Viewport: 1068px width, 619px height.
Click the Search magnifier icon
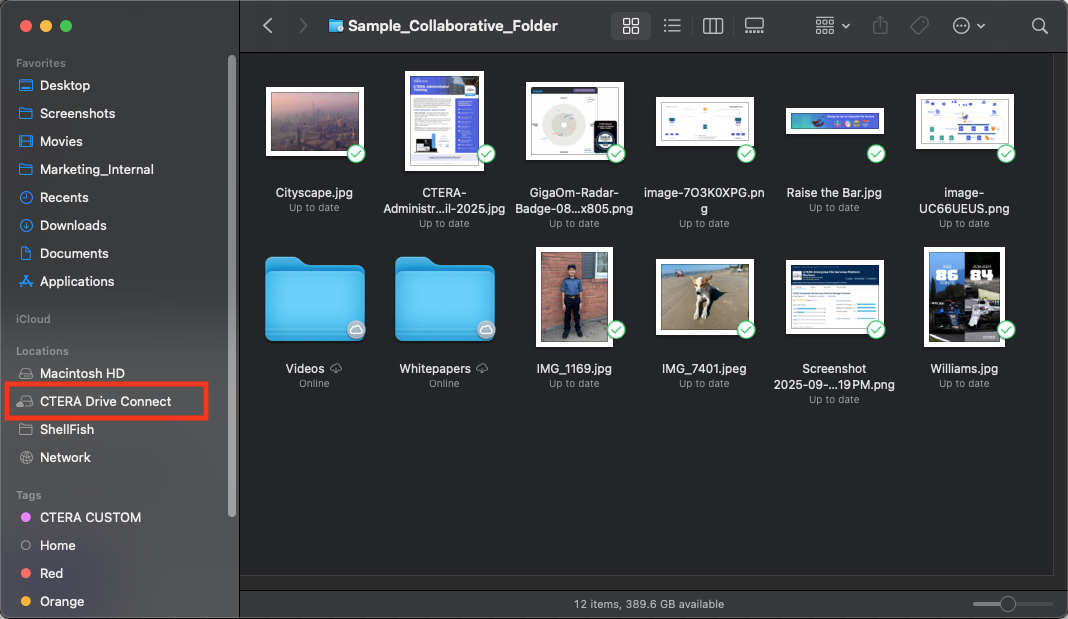pyautogui.click(x=1039, y=26)
